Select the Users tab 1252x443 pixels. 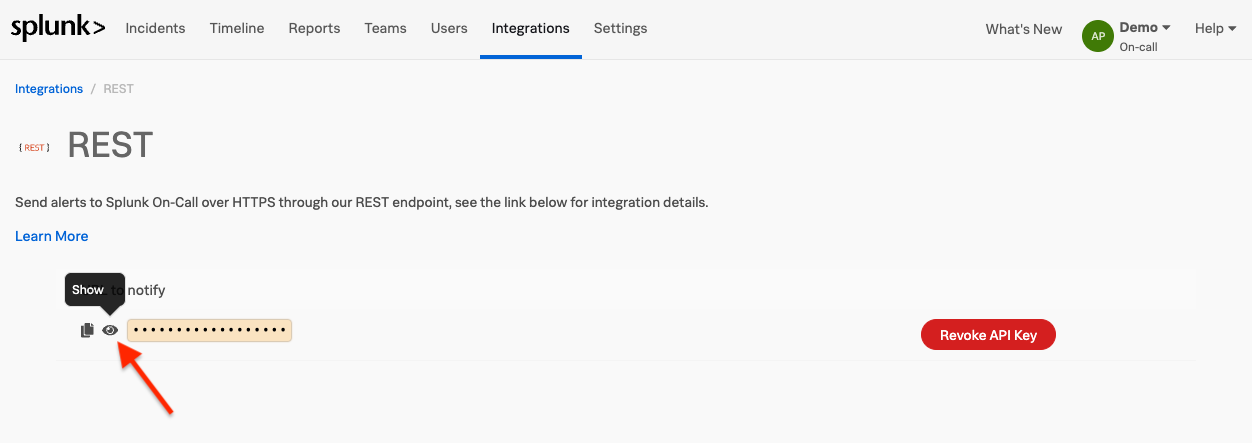tap(449, 28)
